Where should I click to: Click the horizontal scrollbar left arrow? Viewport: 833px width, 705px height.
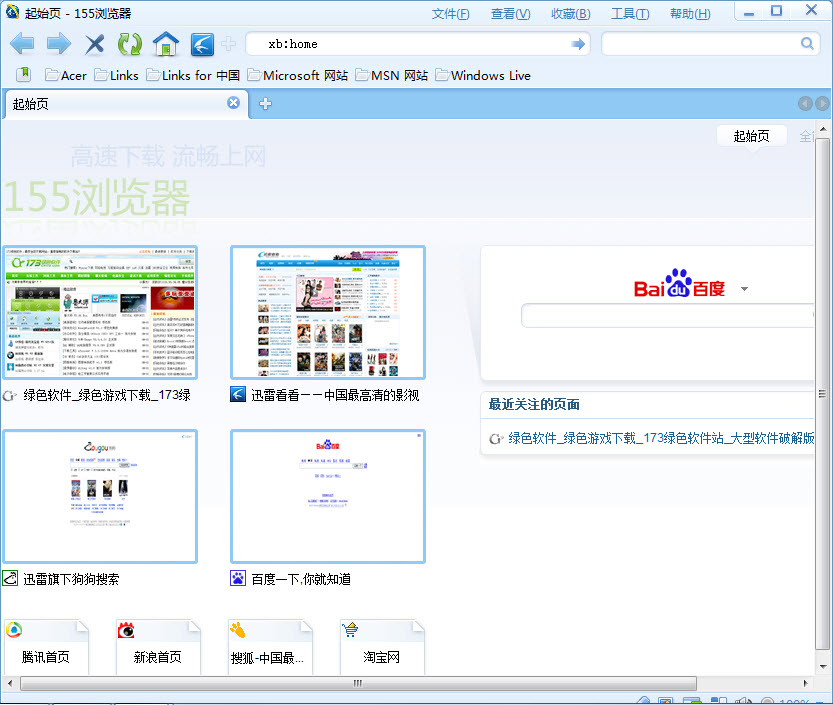(x=10, y=683)
